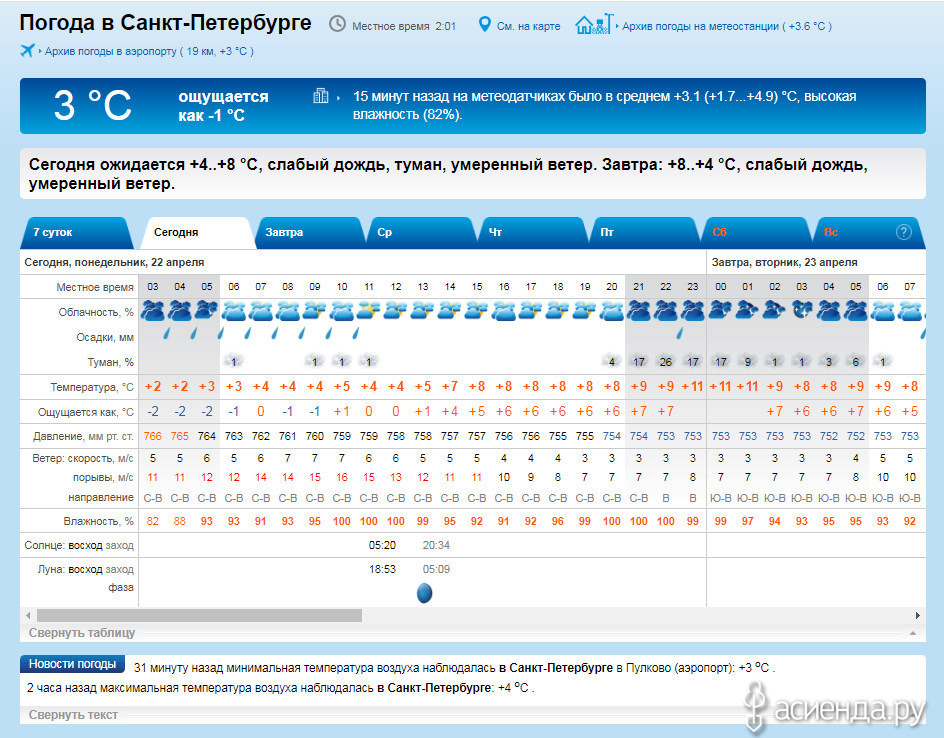Click the airplane airport archive icon
This screenshot has height=738, width=944.
[27, 50]
